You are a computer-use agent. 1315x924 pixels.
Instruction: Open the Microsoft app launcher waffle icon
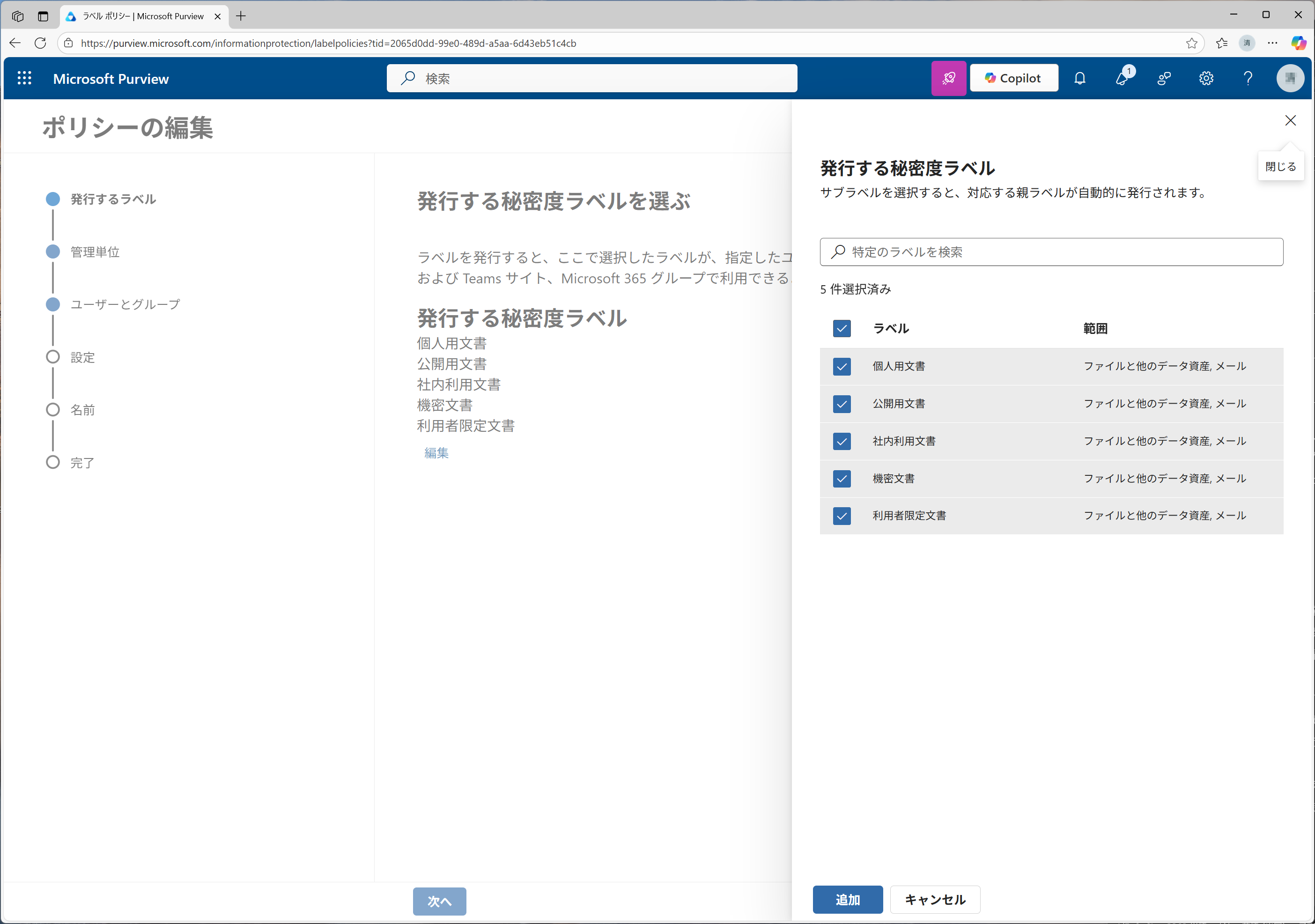[24, 79]
